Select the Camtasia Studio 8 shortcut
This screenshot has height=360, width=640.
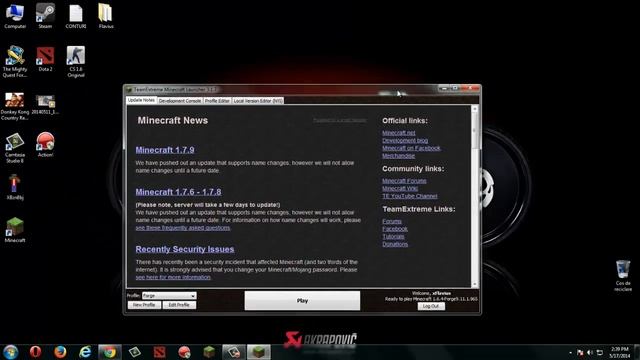(15, 148)
